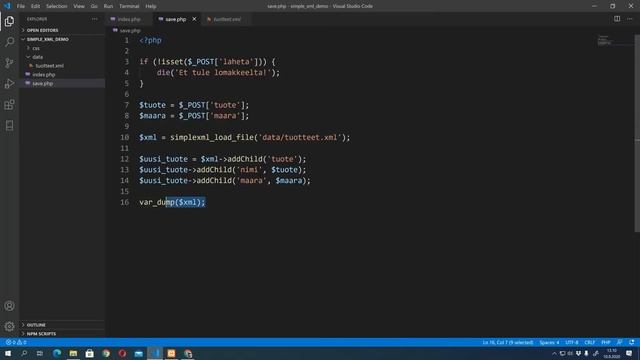Screen dimensions: 640x360
Task: Click the Windows Start button
Action: (8, 353)
